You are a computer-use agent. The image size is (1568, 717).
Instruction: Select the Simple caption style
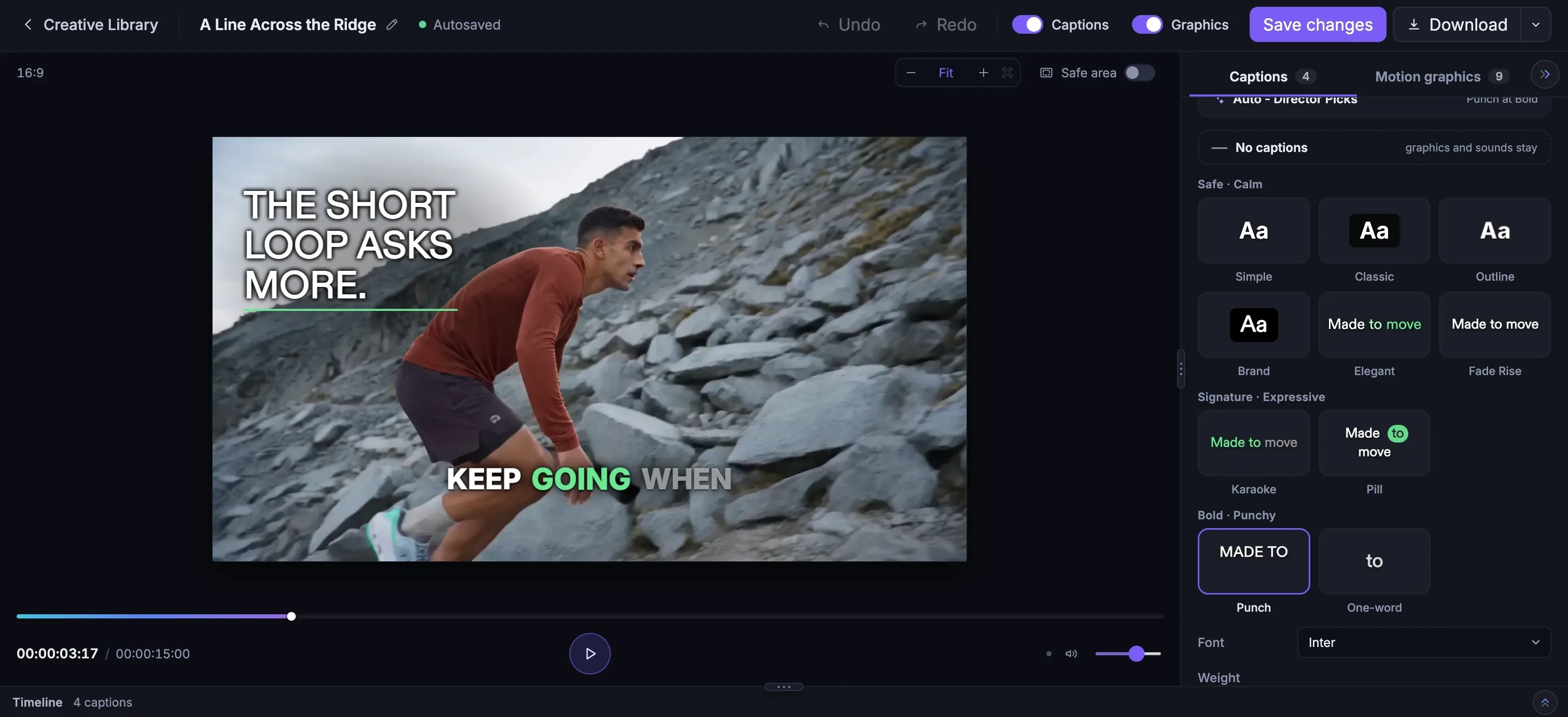(1253, 230)
